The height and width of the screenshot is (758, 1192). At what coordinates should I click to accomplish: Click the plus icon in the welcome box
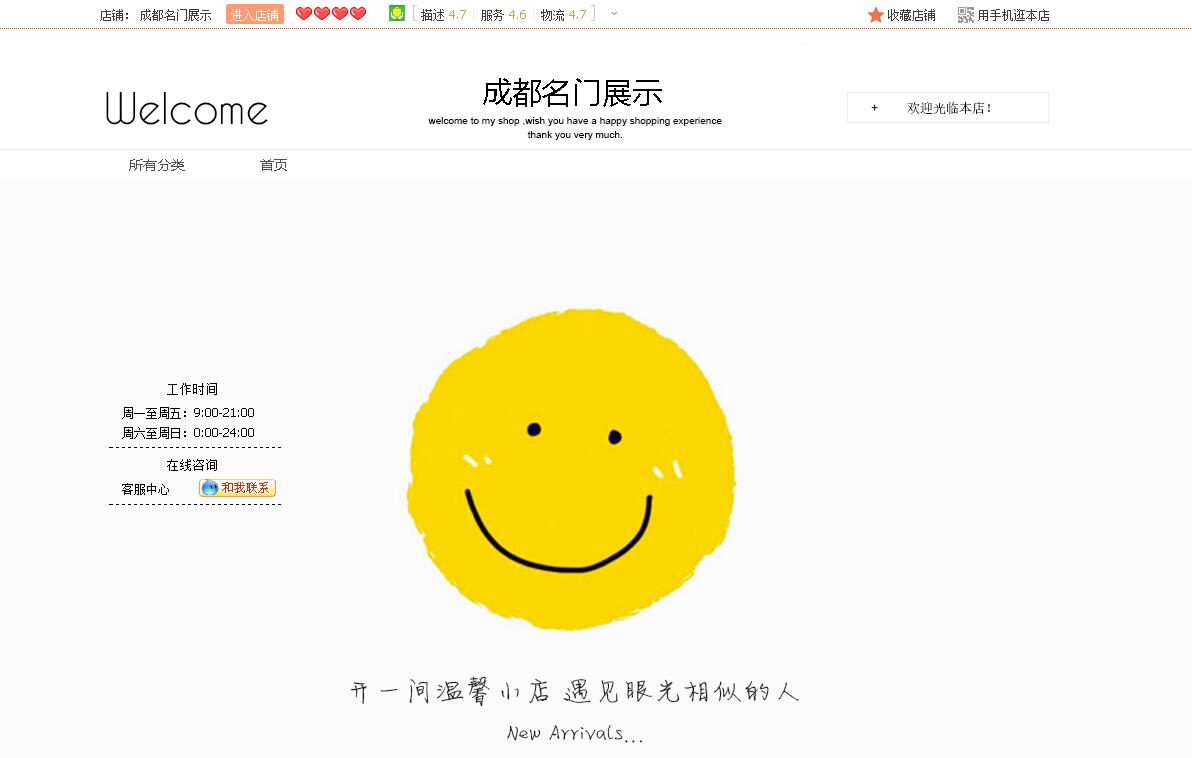[x=874, y=107]
